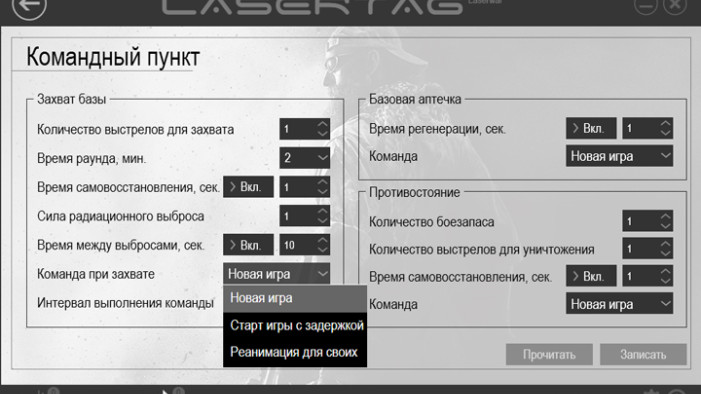The height and width of the screenshot is (394, 701).
Task: Increase radiation emission strength value
Action: (x=322, y=211)
